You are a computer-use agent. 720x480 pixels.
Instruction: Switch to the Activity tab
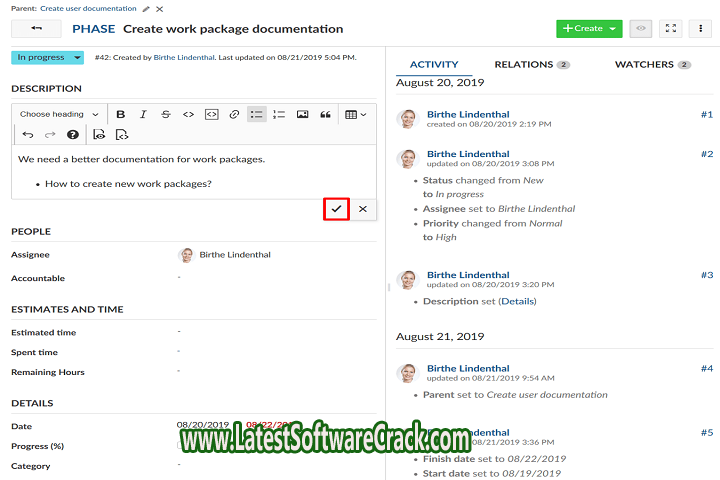(434, 65)
